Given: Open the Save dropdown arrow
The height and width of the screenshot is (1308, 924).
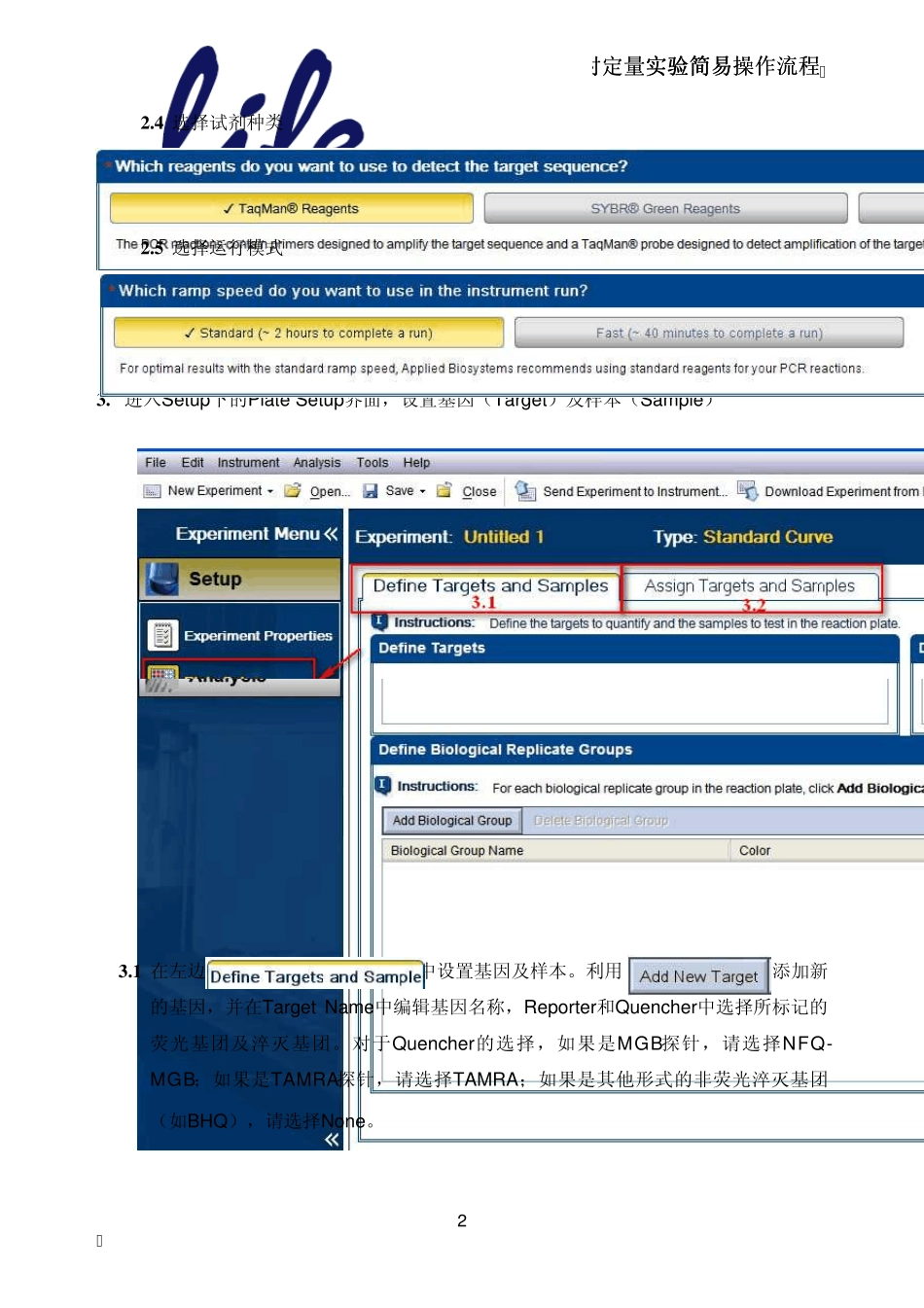Looking at the screenshot, I should [x=422, y=492].
